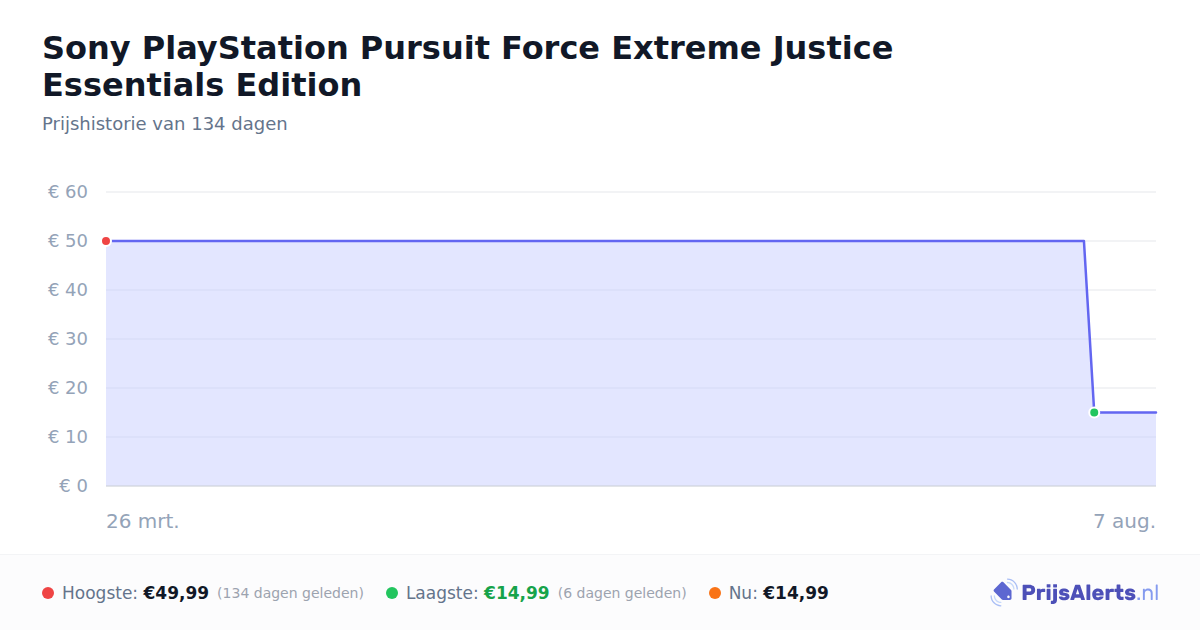Click the 26 mrt. start date label

coord(143,521)
